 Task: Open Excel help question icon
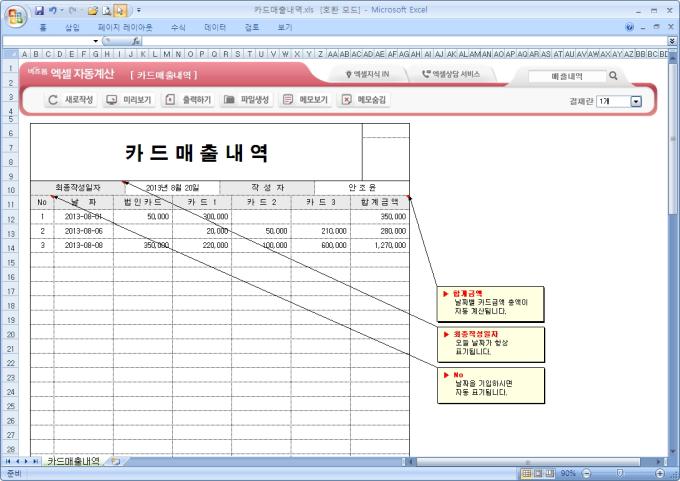[x=630, y=27]
